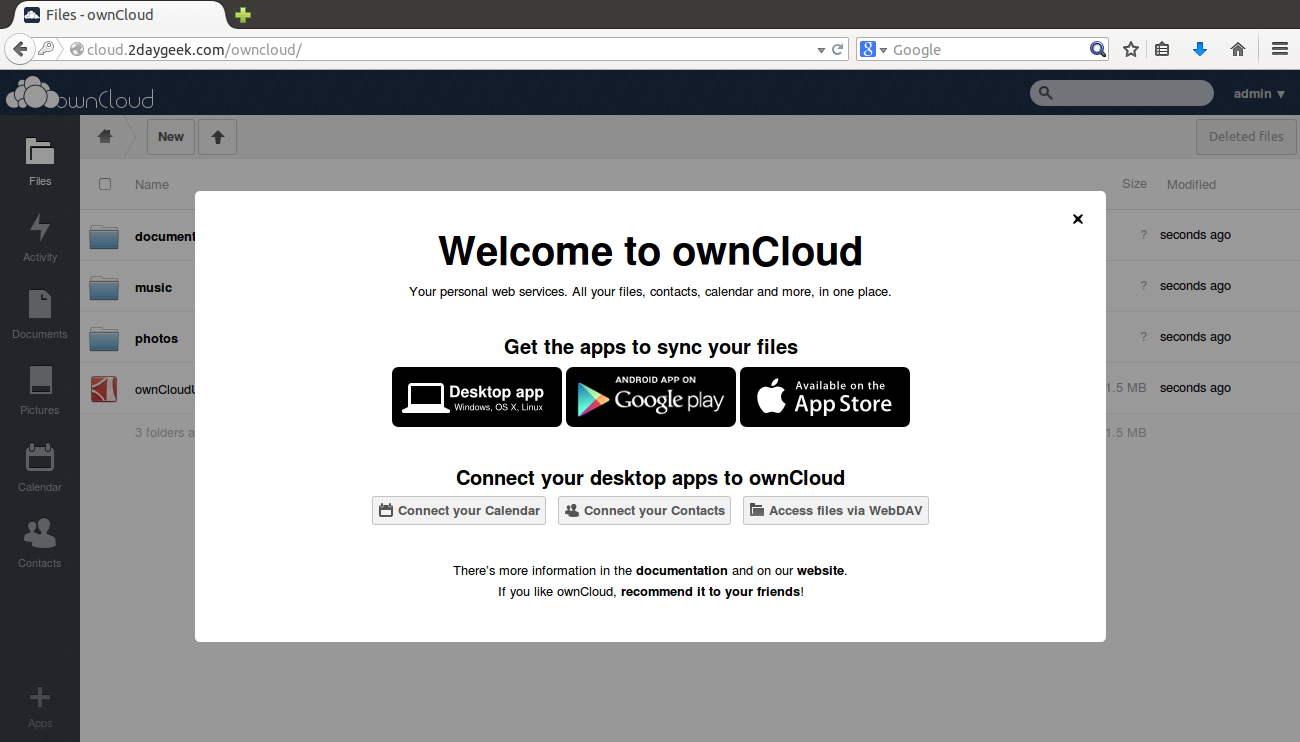1300x742 pixels.
Task: Click the home folder breadcrumb icon
Action: pyautogui.click(x=104, y=137)
